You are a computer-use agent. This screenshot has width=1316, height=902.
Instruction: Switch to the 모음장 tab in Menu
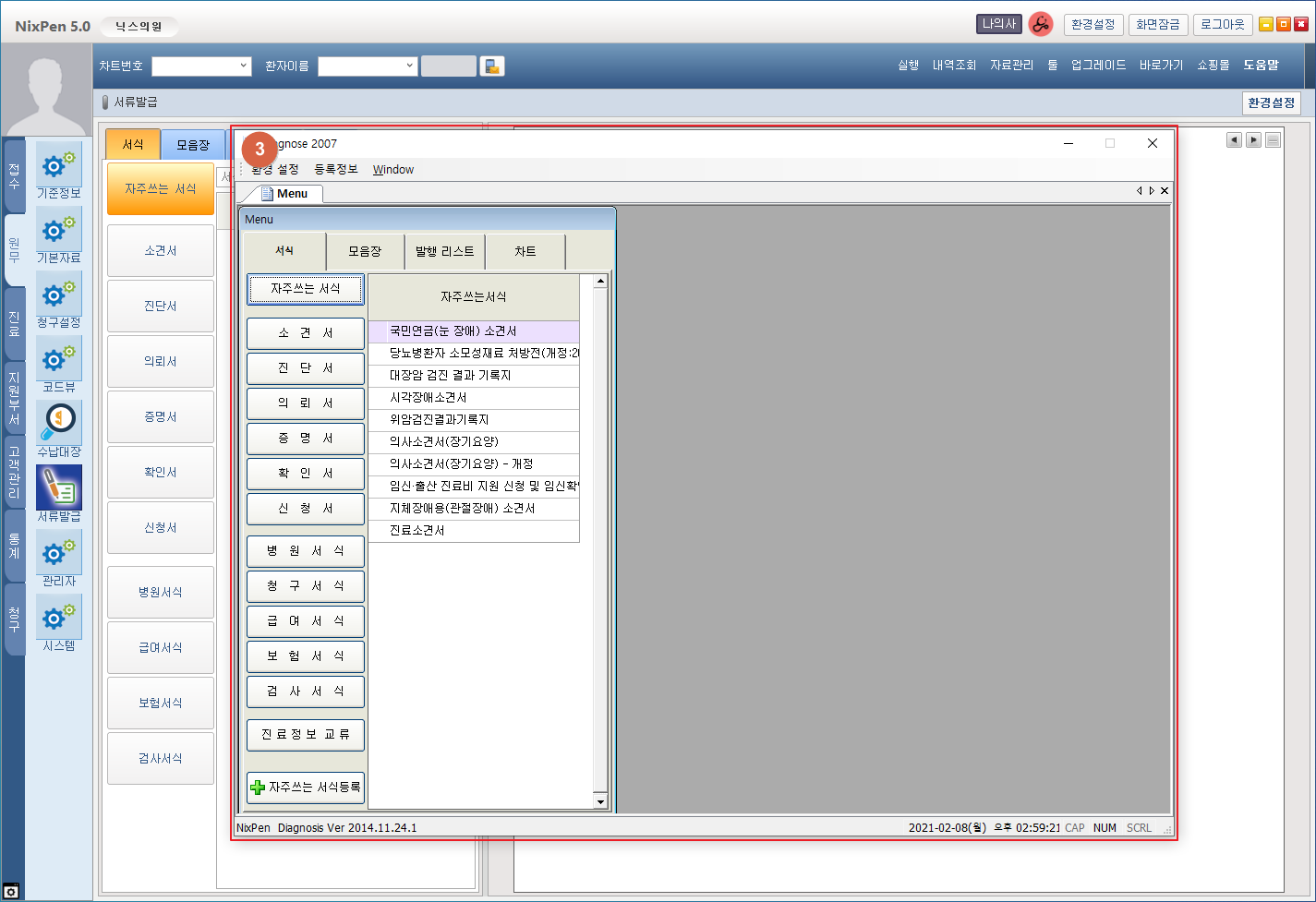(365, 252)
